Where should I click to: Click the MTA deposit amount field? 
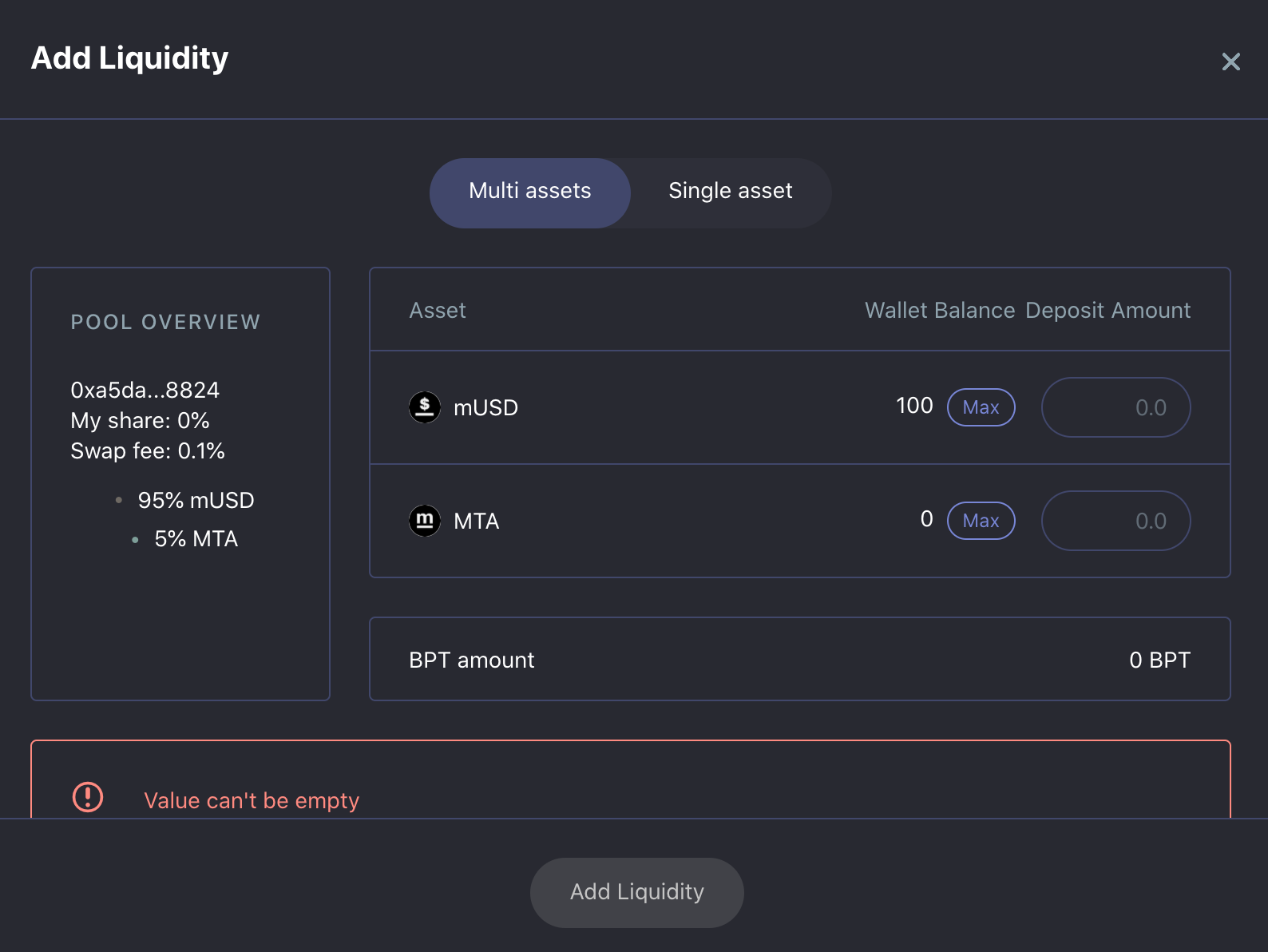click(1115, 520)
